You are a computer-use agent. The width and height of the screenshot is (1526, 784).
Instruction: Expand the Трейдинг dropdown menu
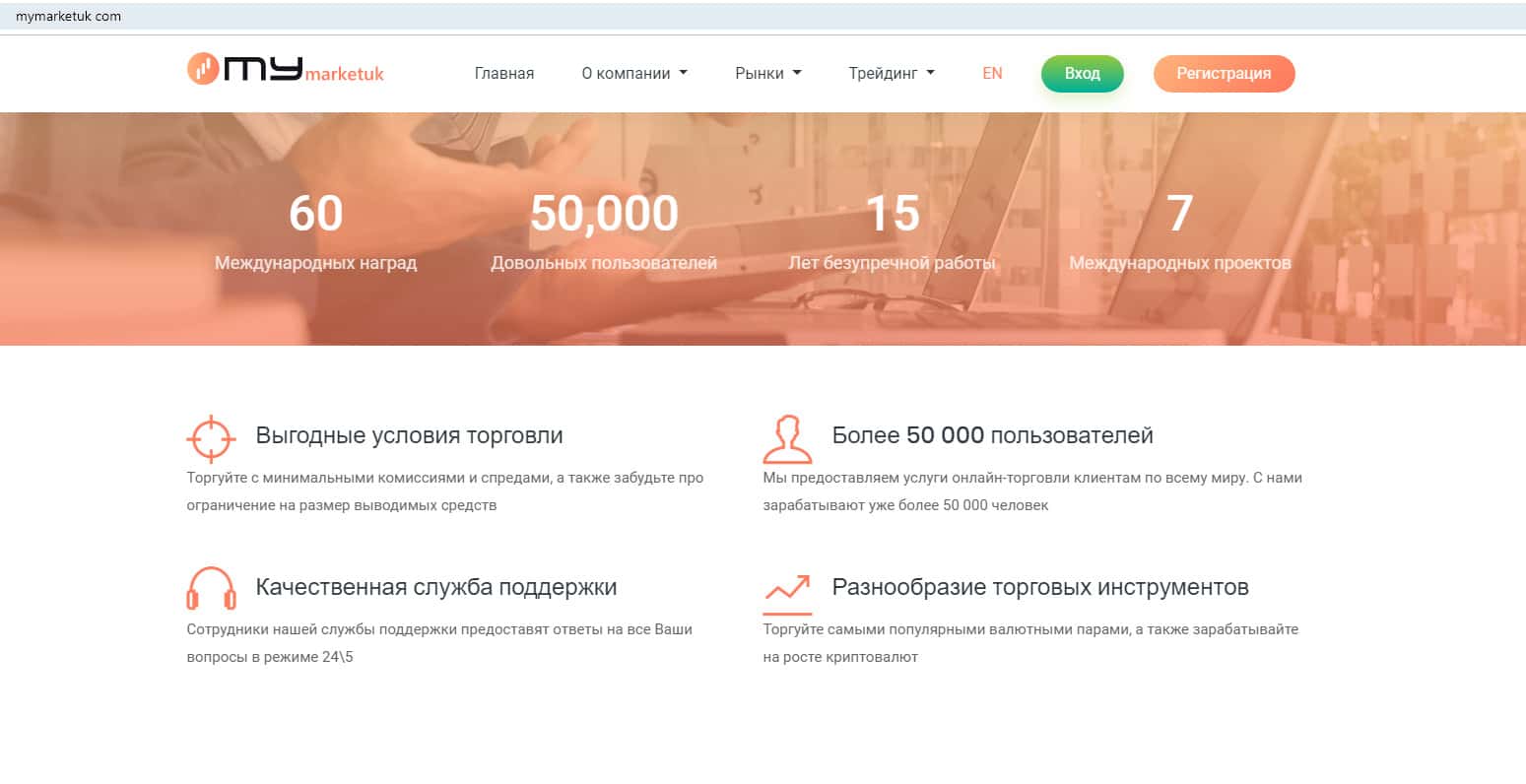click(x=892, y=73)
